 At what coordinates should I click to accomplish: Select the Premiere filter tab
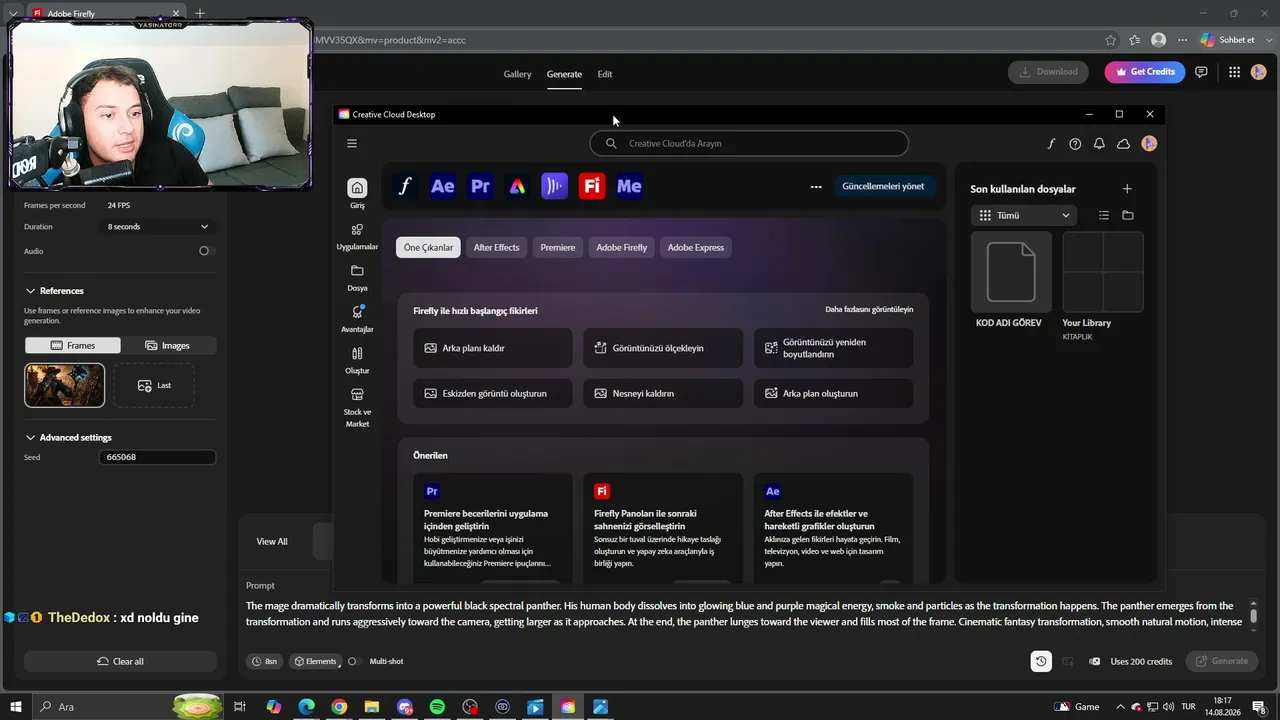558,247
